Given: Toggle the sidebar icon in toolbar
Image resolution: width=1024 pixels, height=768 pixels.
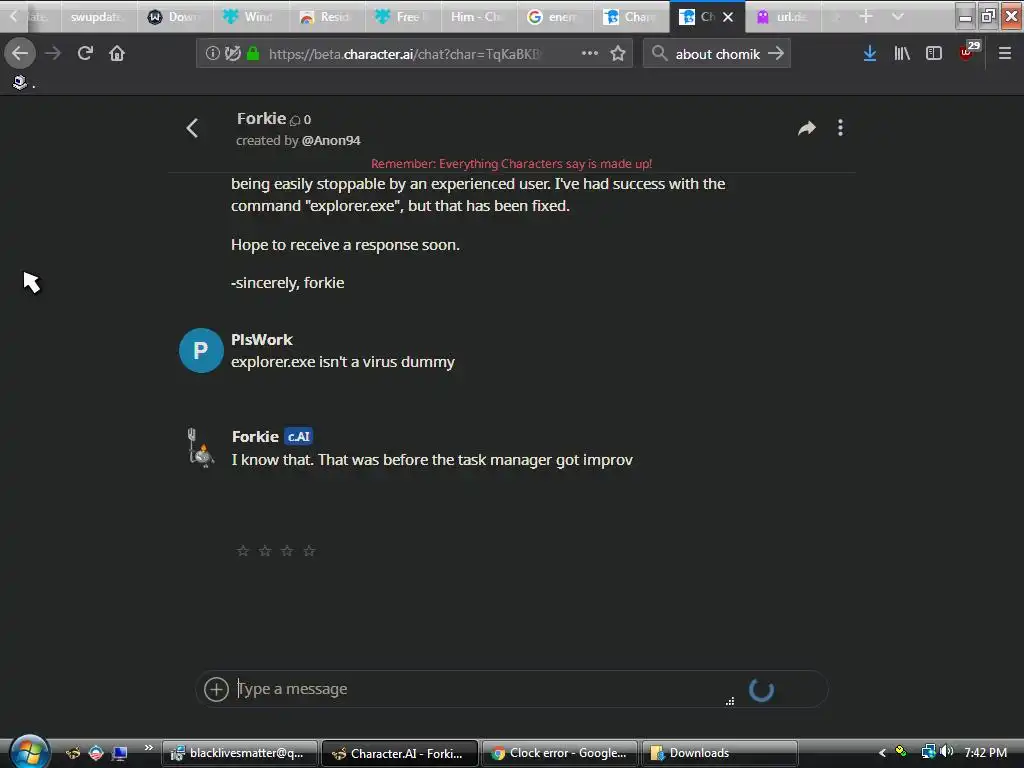Looking at the screenshot, I should pos(934,53).
